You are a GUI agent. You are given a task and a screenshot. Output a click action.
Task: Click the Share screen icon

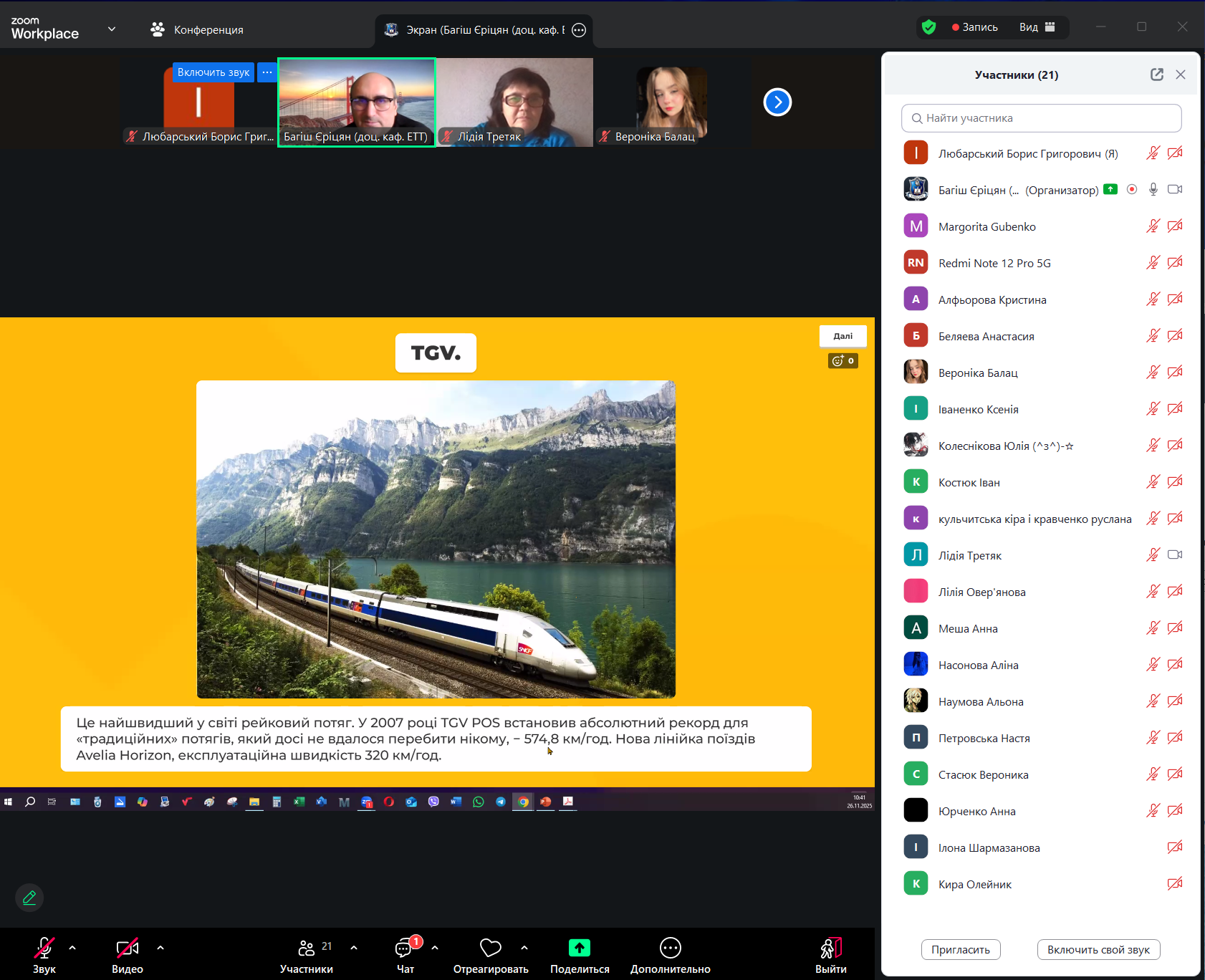point(579,948)
